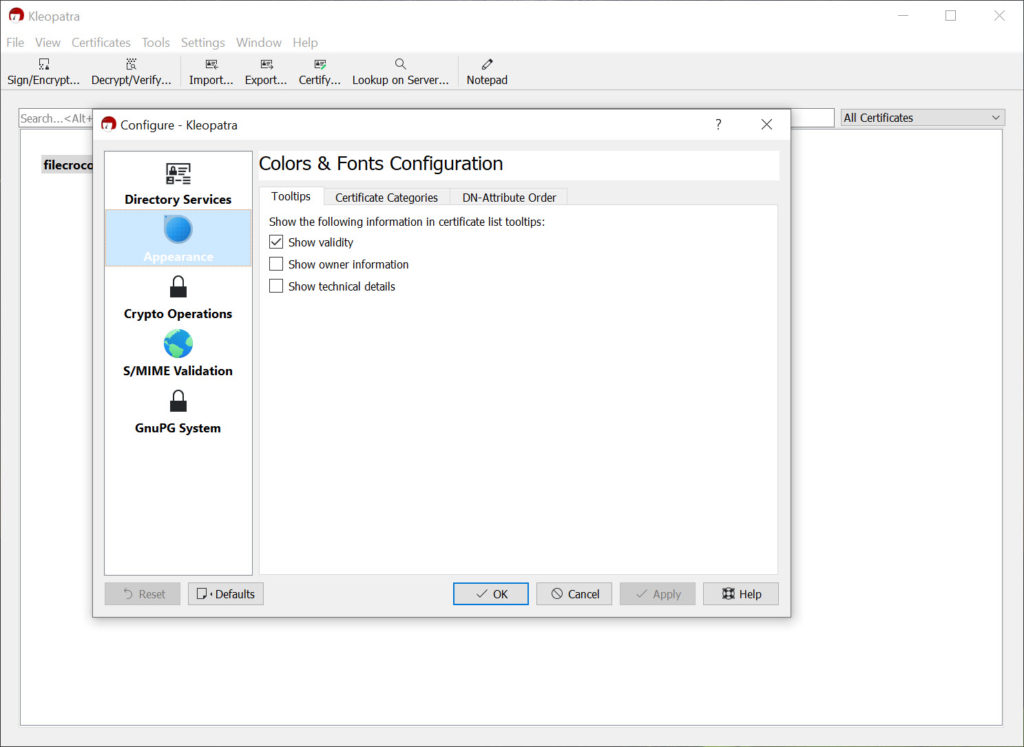Switch to the DN-Attribute Order tab
This screenshot has width=1024, height=747.
coord(509,197)
